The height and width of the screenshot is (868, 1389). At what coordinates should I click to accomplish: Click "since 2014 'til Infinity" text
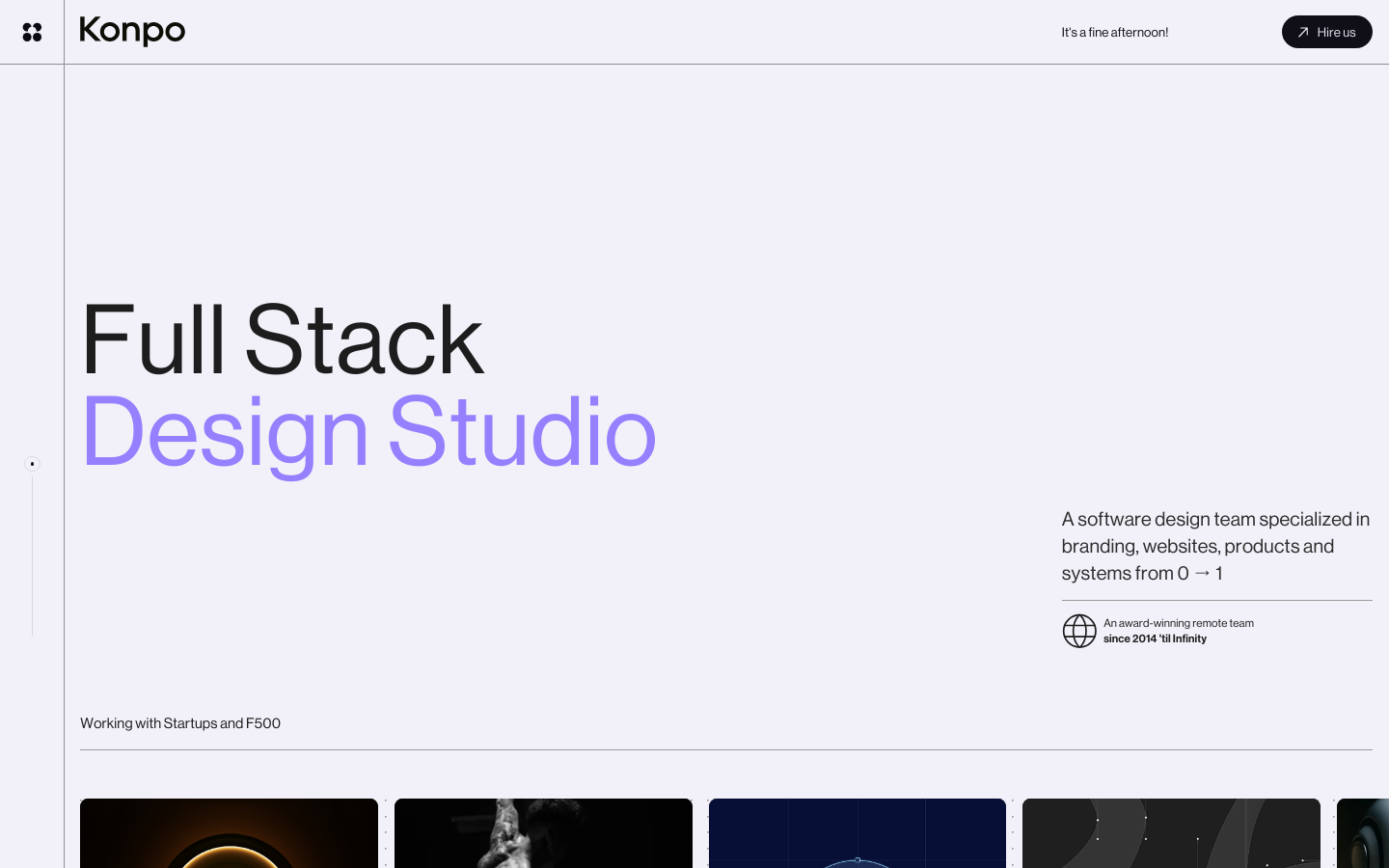(1155, 638)
